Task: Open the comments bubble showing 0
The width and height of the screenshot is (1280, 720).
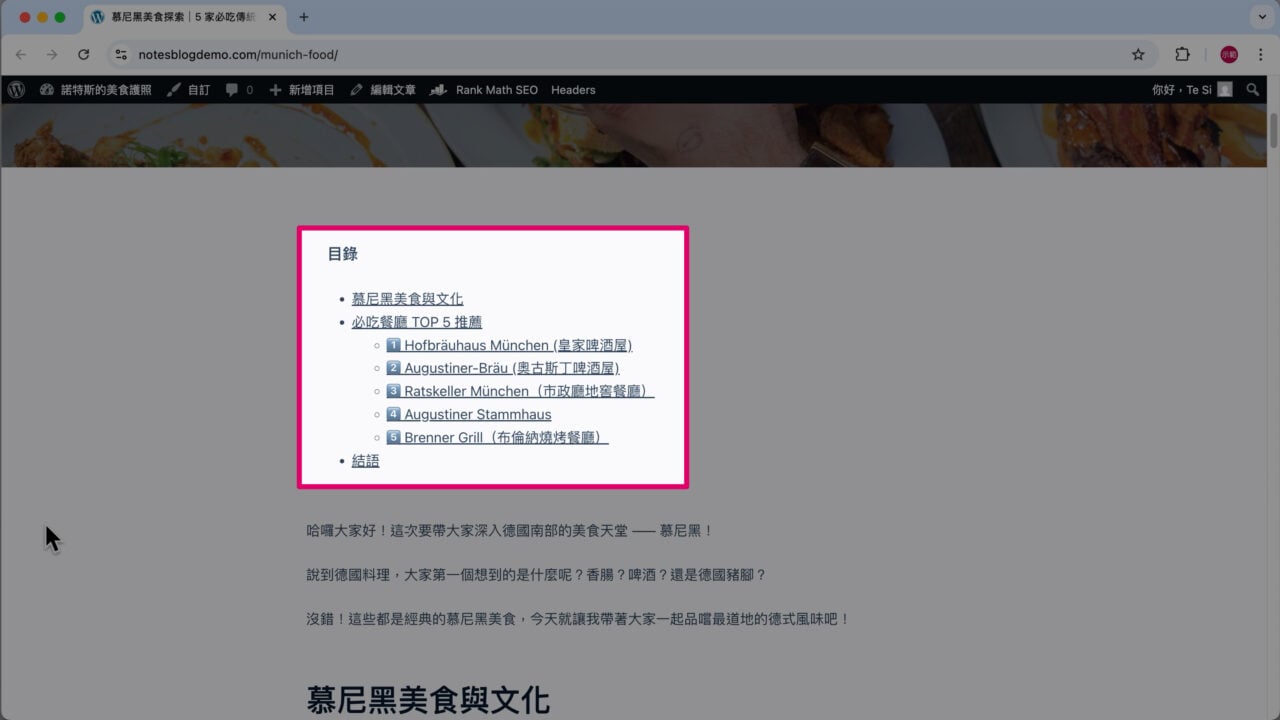Action: [235, 90]
